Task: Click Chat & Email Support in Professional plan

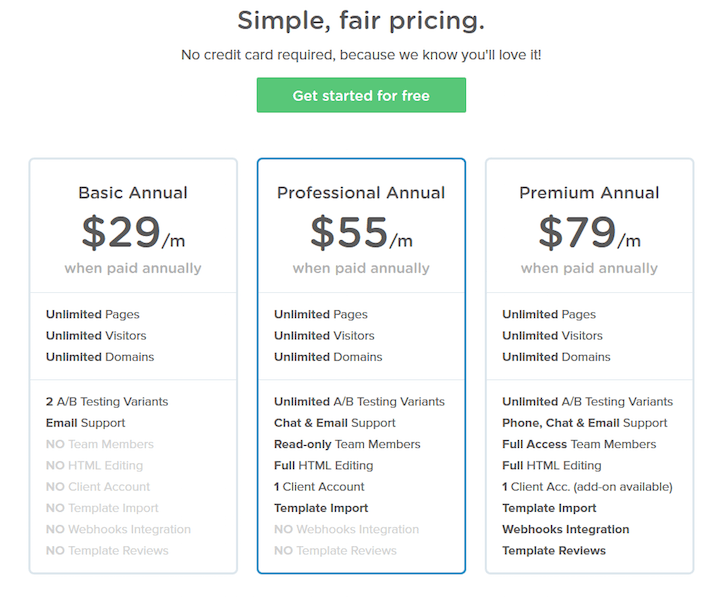Action: point(335,423)
